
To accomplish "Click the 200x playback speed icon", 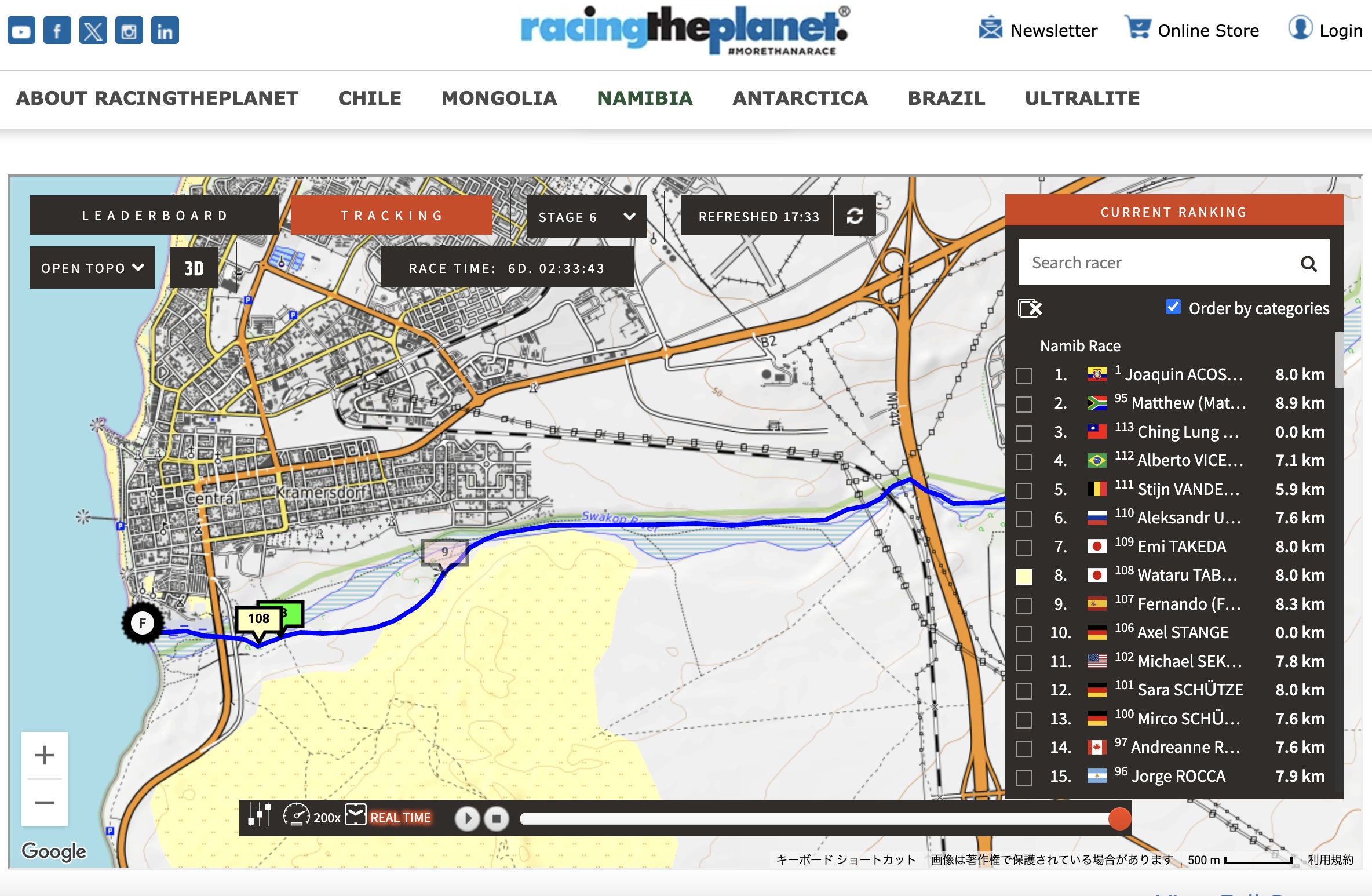I will [297, 814].
